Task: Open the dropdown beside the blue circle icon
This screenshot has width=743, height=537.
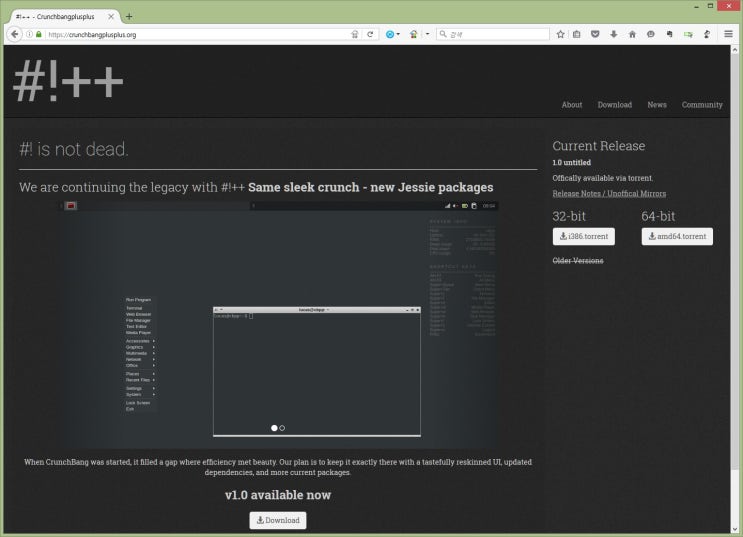Action: pos(398,34)
